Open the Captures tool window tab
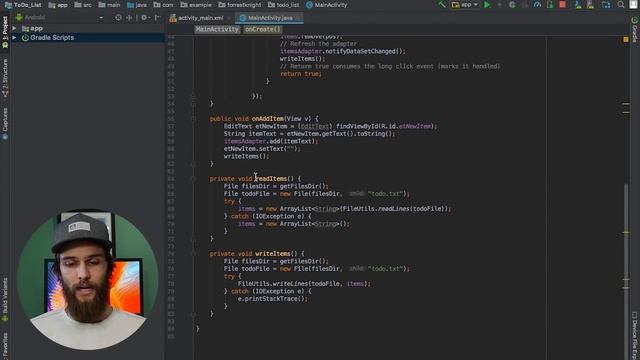This screenshot has width=640, height=360. [5, 124]
